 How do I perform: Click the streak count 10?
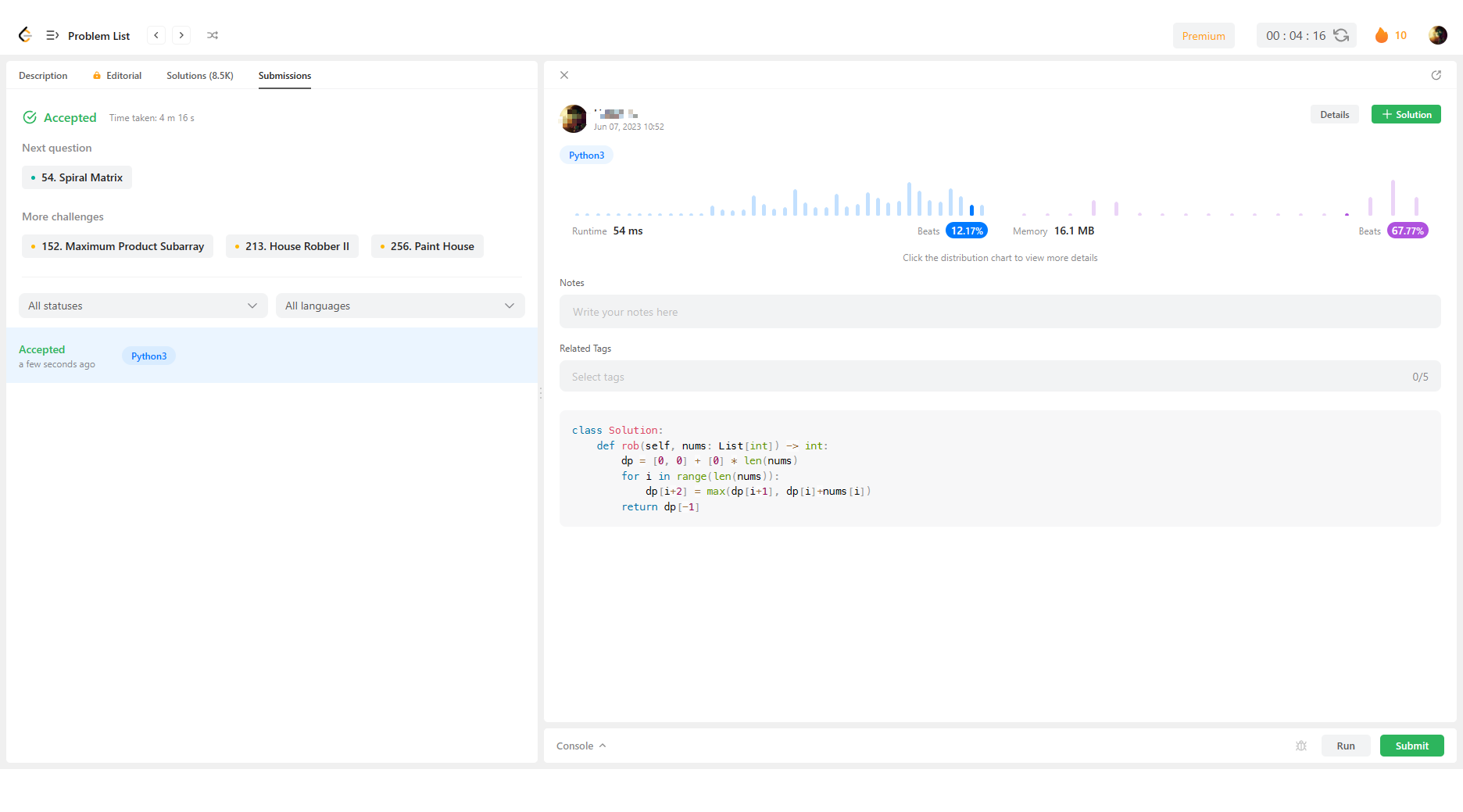[x=1400, y=35]
